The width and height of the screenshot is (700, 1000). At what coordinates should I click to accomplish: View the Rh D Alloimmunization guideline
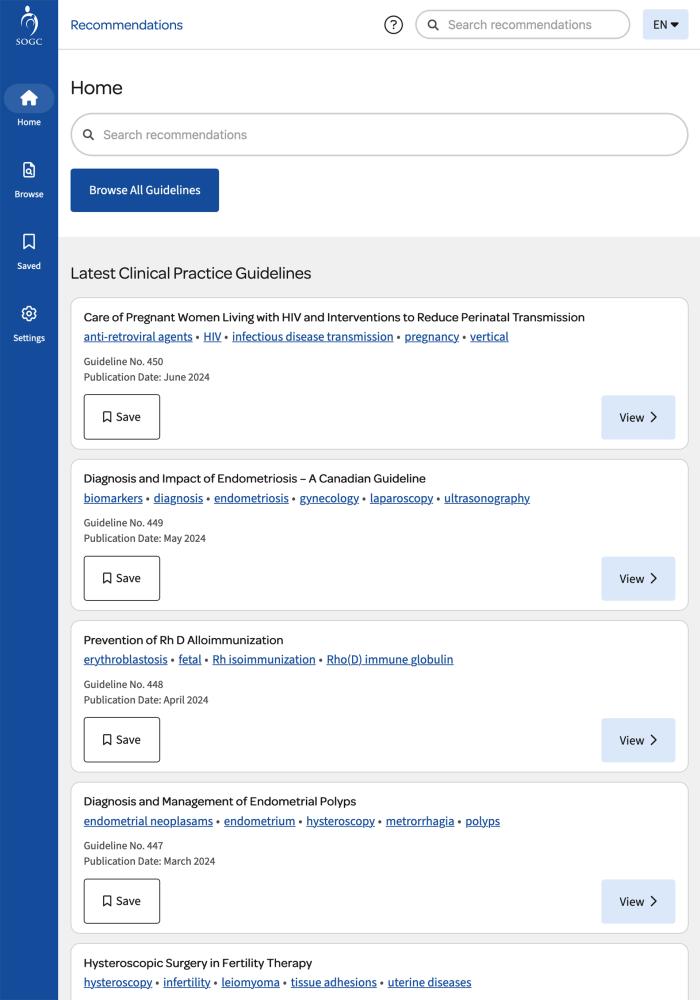tap(638, 740)
